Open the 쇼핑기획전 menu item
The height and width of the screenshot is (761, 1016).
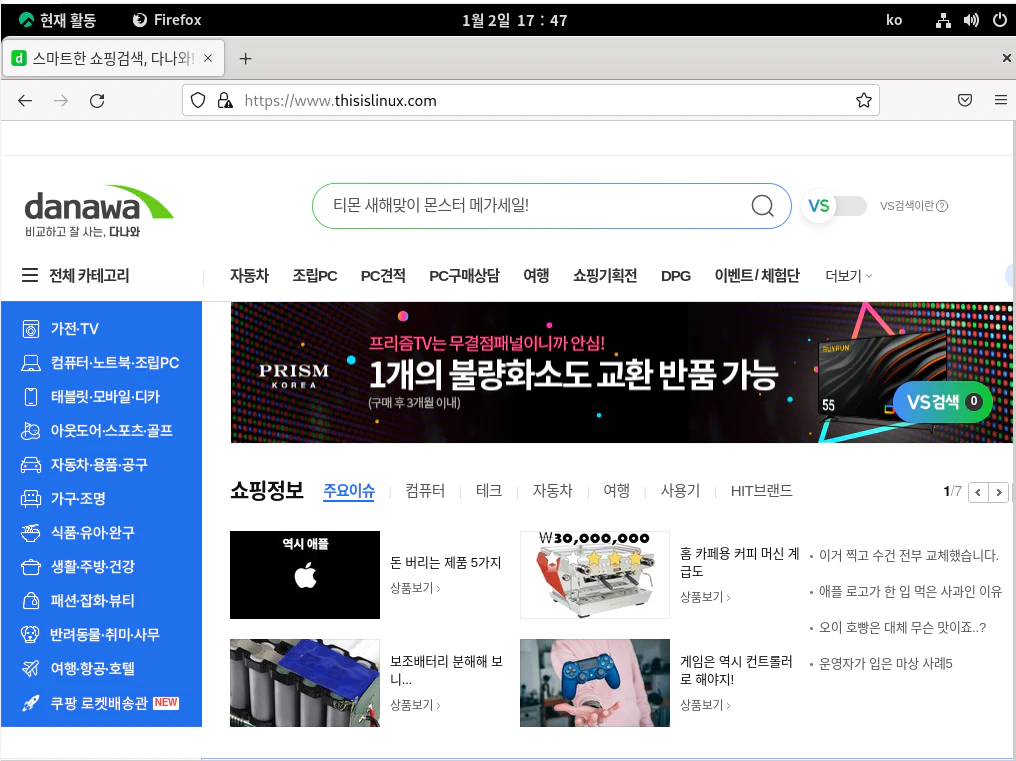pyautogui.click(x=605, y=275)
